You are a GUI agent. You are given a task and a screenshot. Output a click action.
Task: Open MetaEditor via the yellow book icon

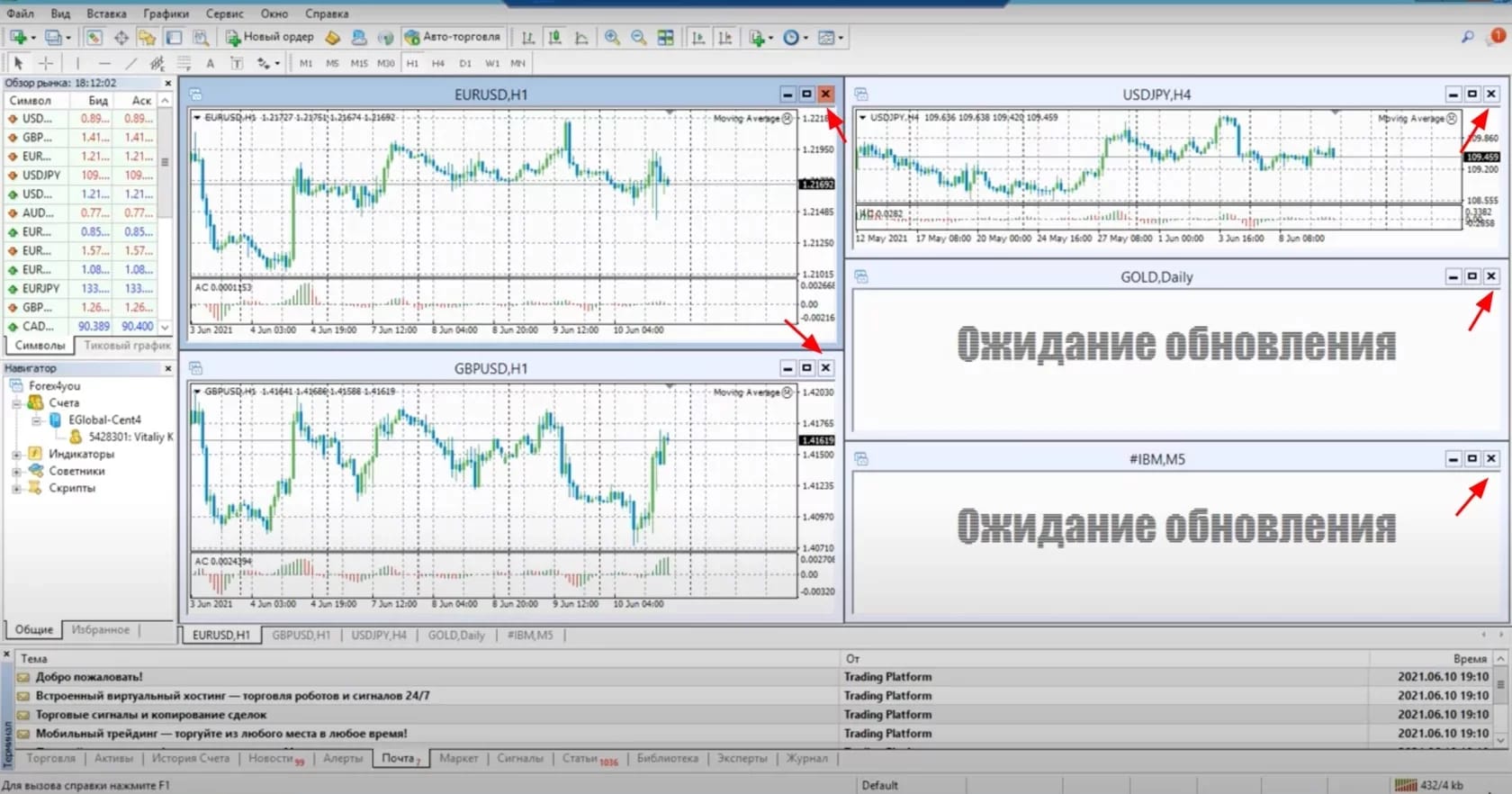[x=333, y=37]
